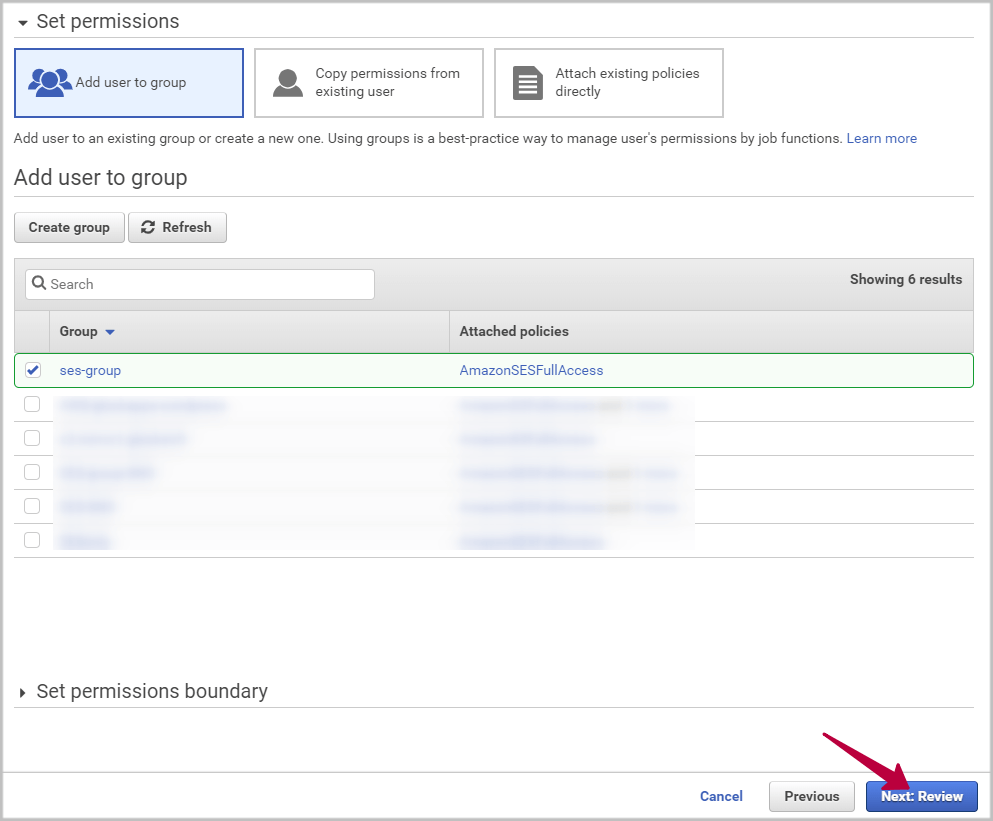Check the fourth blurred group's checkbox

click(x=32, y=506)
